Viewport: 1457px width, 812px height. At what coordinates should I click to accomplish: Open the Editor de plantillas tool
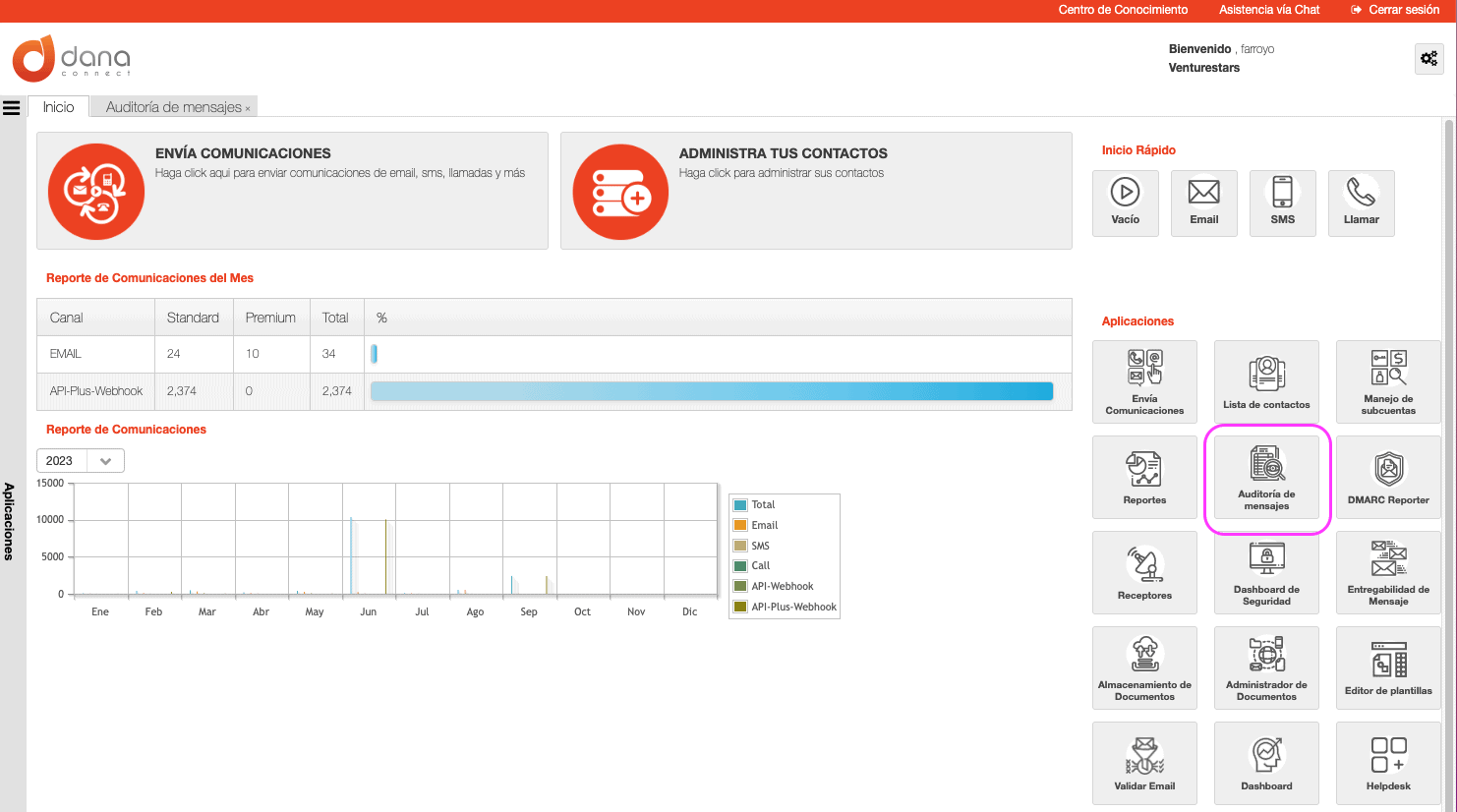tap(1388, 667)
